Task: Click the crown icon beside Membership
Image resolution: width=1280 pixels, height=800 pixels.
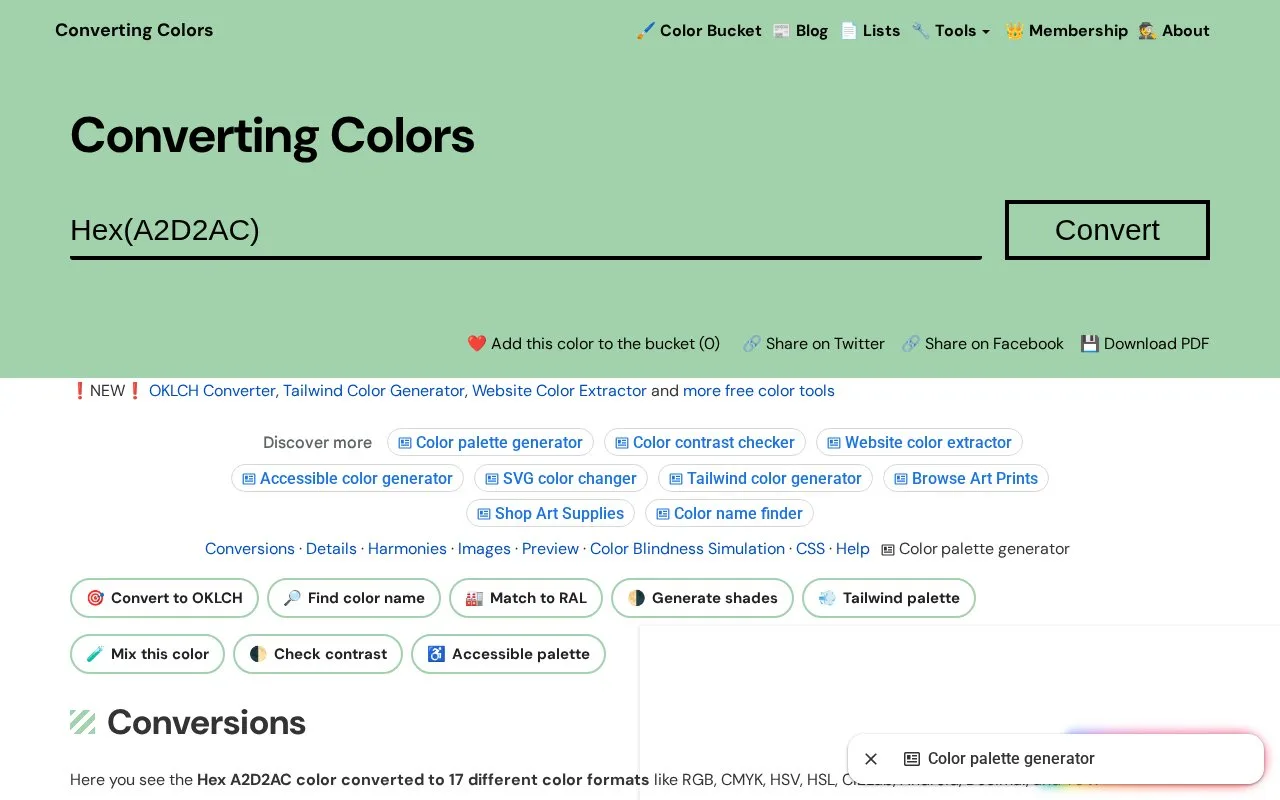Action: point(1014,30)
